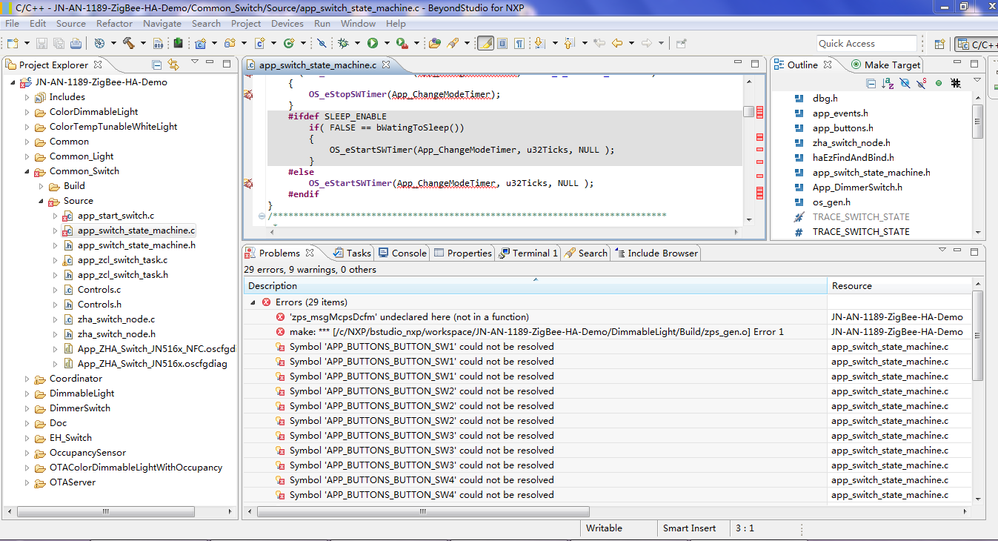Click the green chip device icon
The image size is (998, 541).
click(178, 43)
